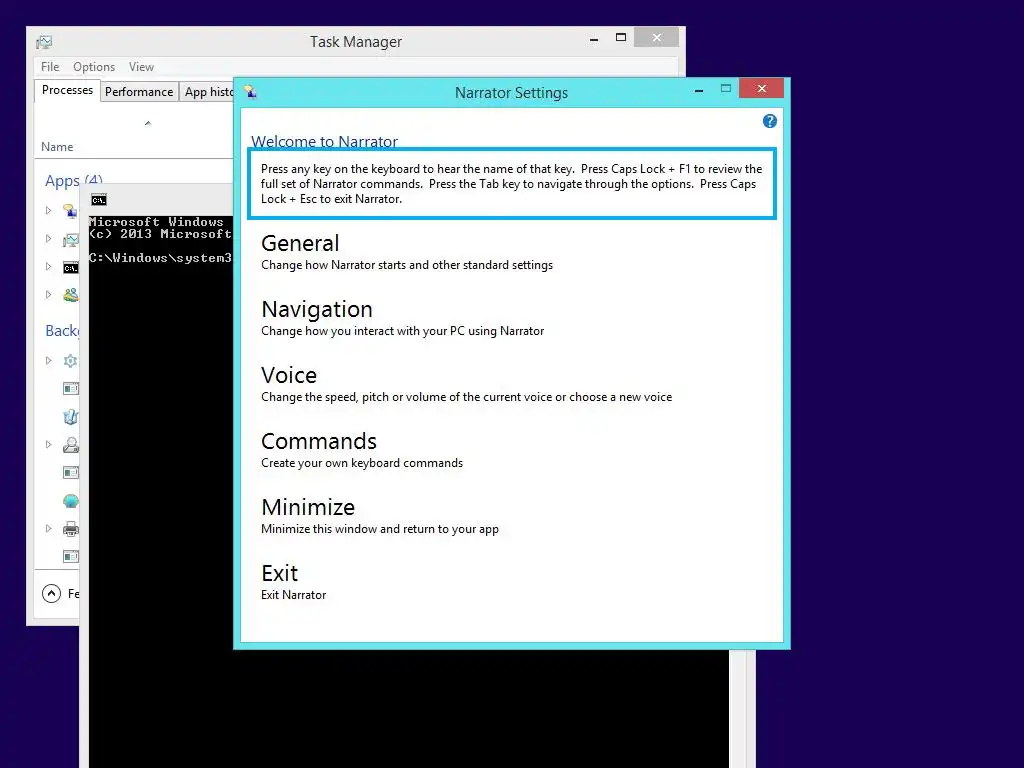1024x768 pixels.
Task: Click Minimize option in Narrator list
Action: pos(379,516)
